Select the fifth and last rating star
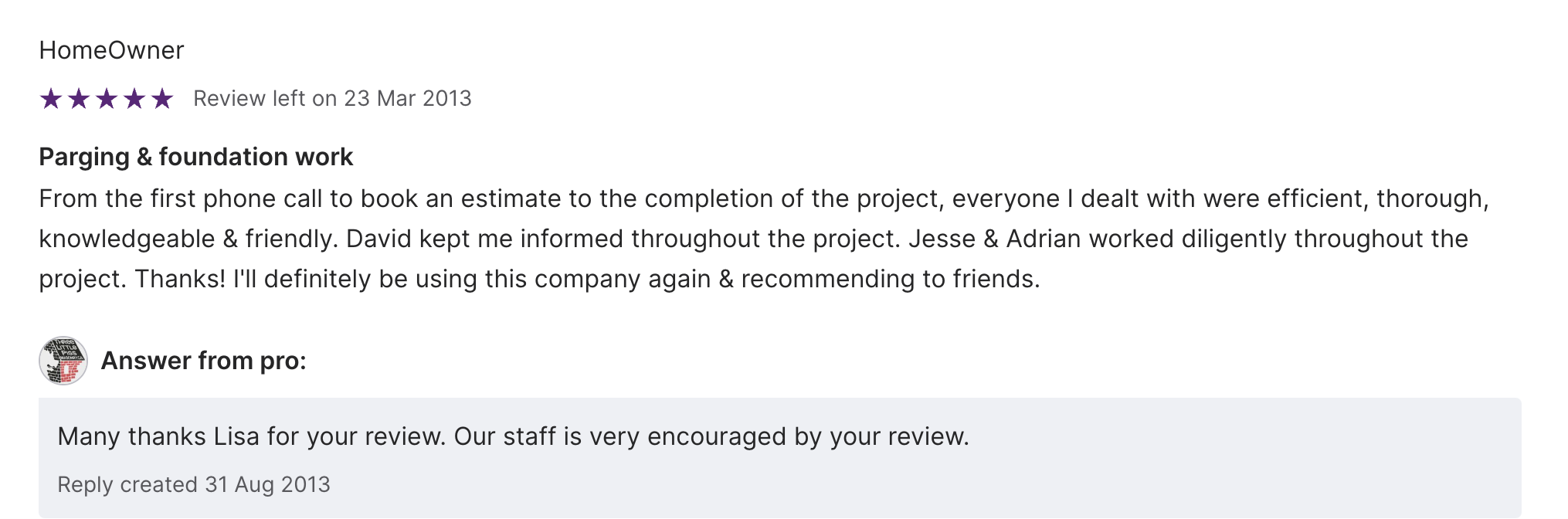 pyautogui.click(x=162, y=99)
